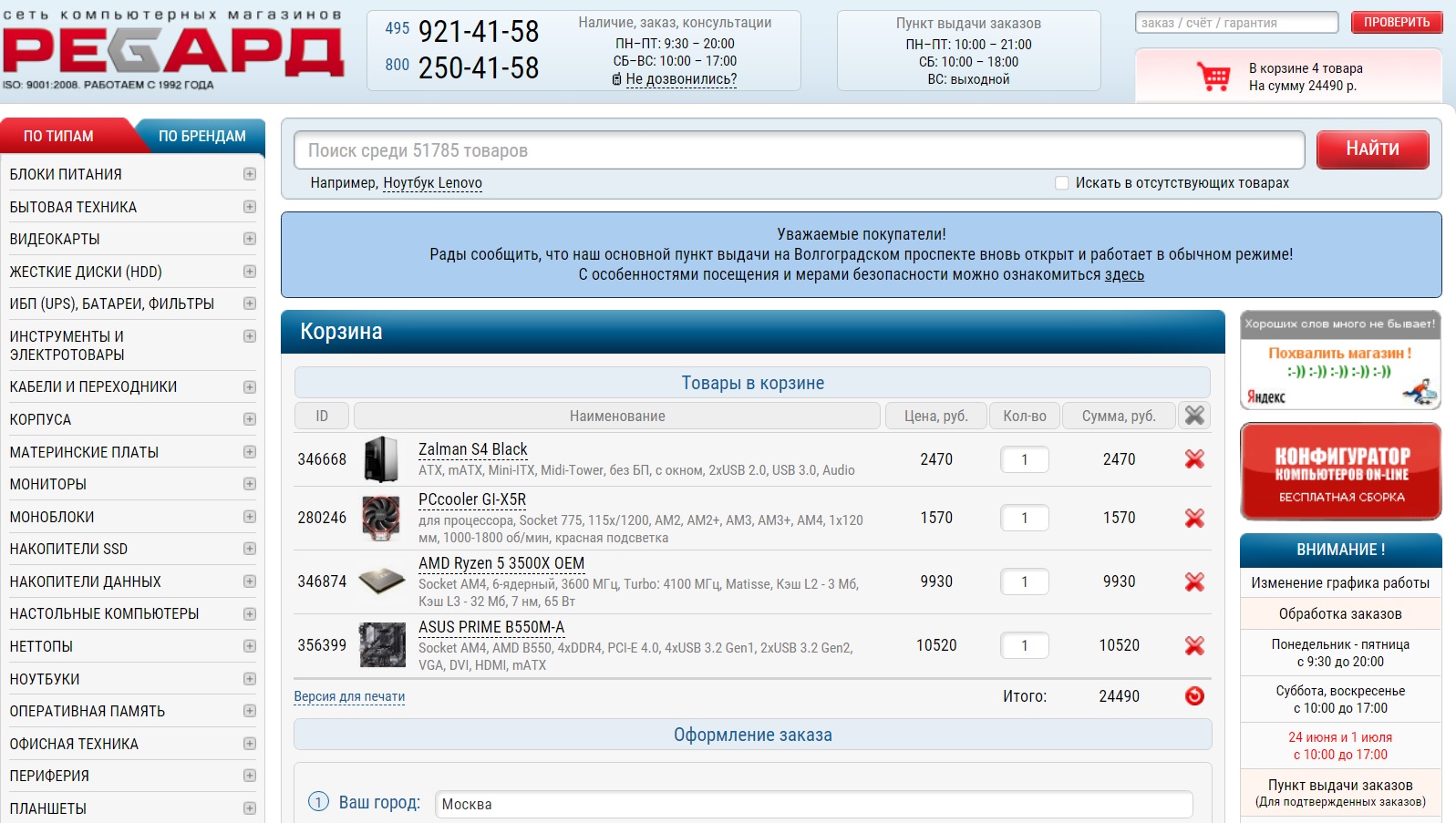Click the order/invoice/warranty input field
1456x823 pixels.
coord(1236,23)
